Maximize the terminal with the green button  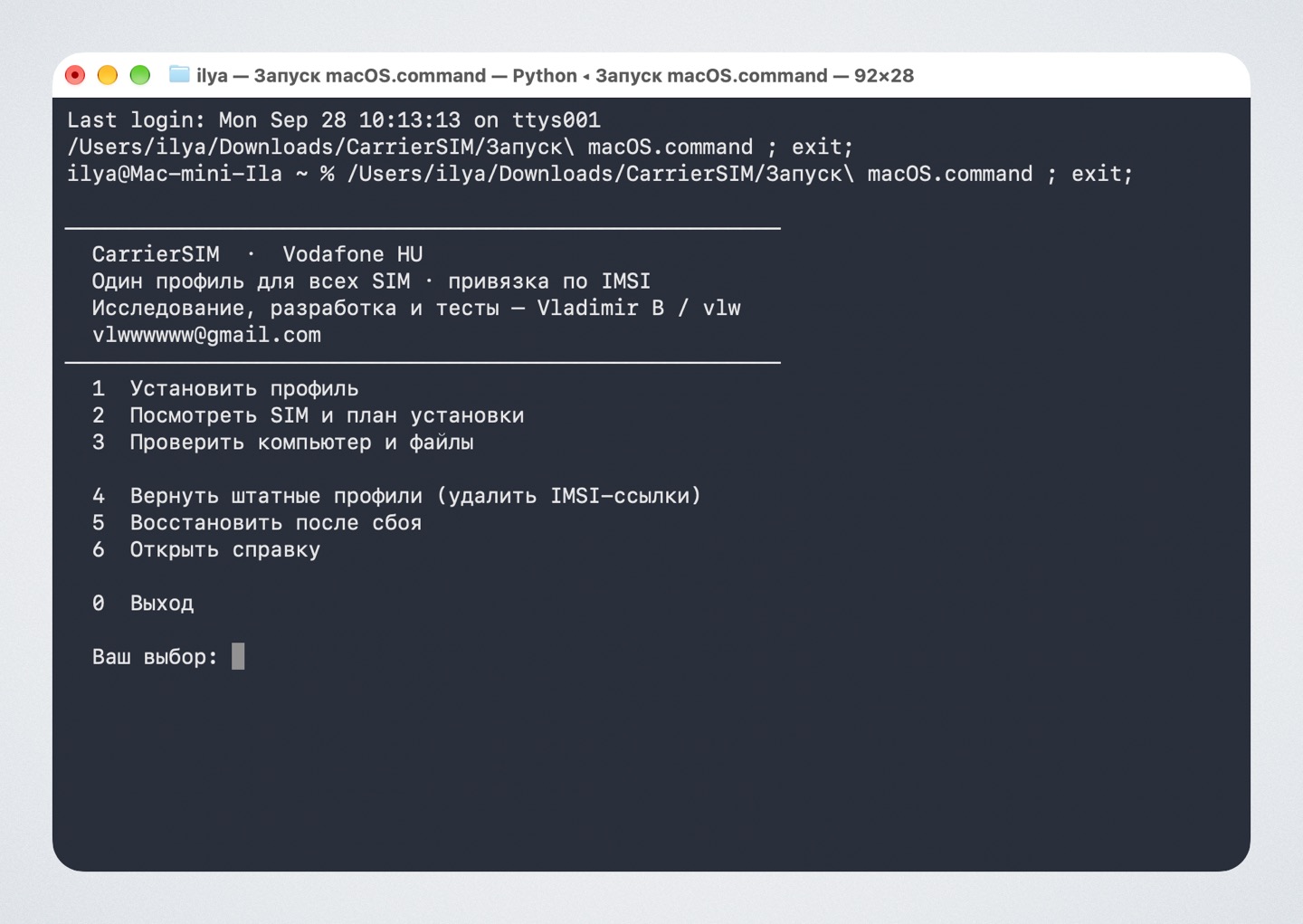[x=140, y=75]
